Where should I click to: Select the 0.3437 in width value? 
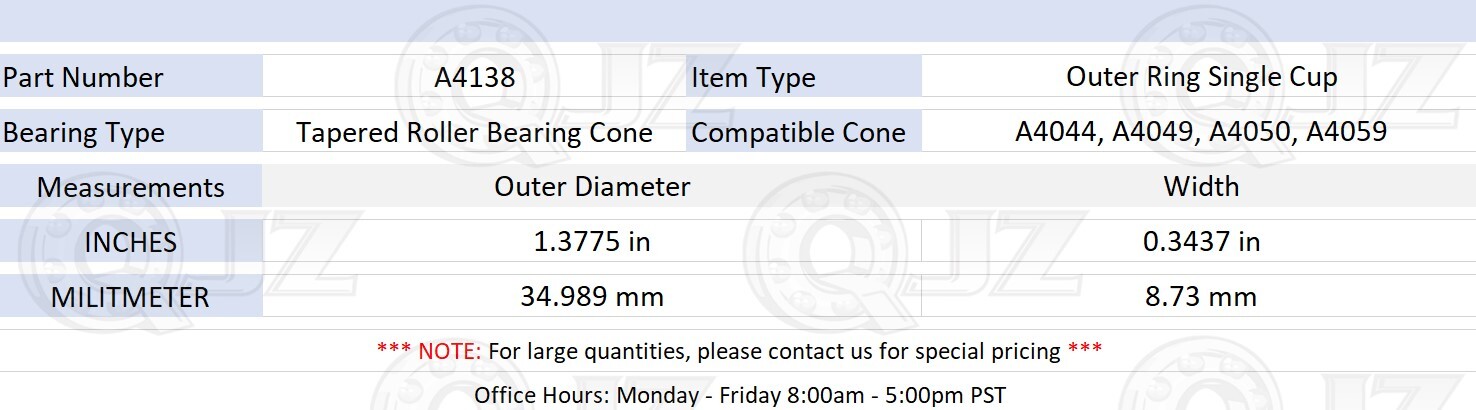1201,242
